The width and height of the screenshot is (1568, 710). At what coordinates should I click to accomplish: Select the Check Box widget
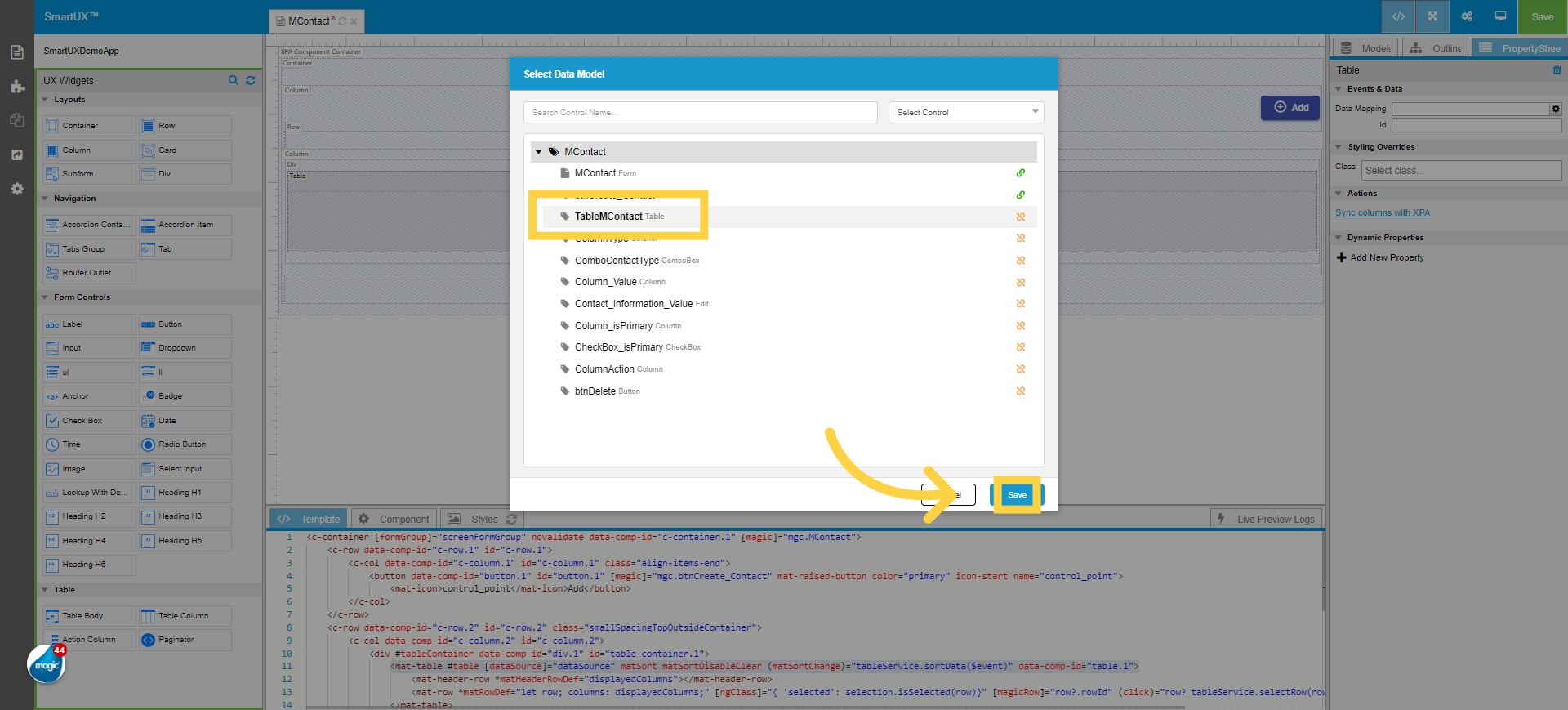point(89,421)
